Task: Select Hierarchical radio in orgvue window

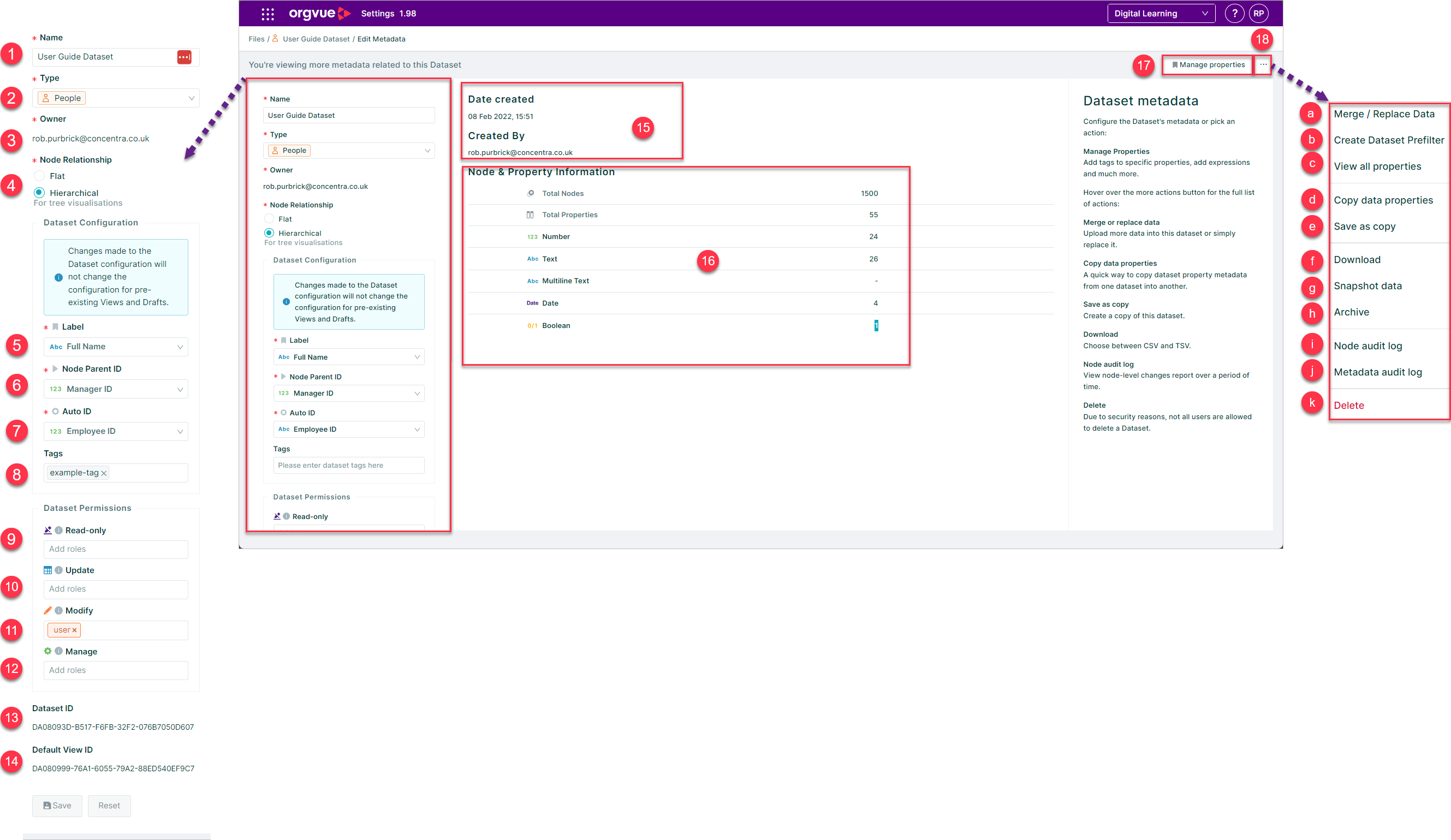Action: 269,233
